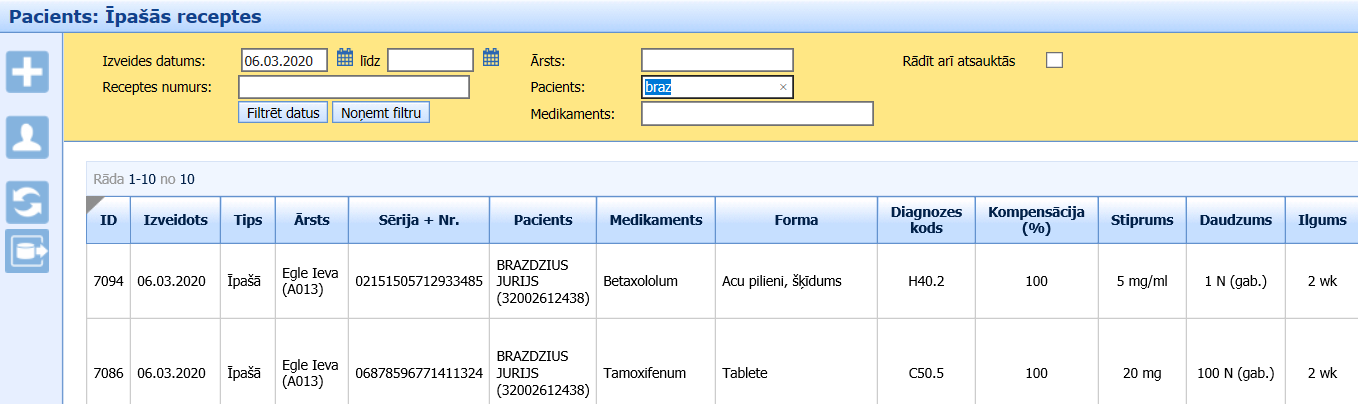The width and height of the screenshot is (1358, 404).
Task: Click the database export sidebar icon
Action: click(x=27, y=251)
